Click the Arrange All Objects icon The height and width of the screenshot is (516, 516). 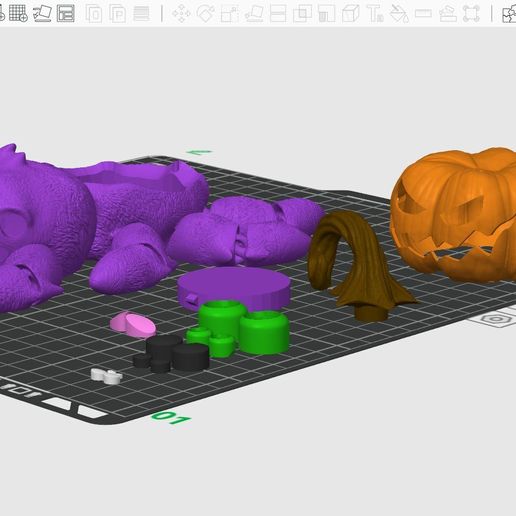[66, 13]
